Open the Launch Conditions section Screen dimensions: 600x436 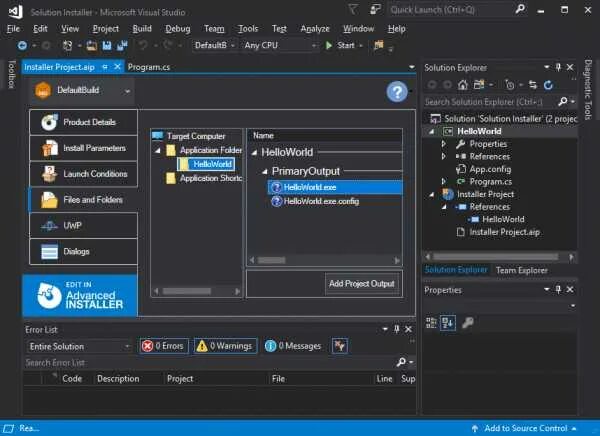click(83, 174)
